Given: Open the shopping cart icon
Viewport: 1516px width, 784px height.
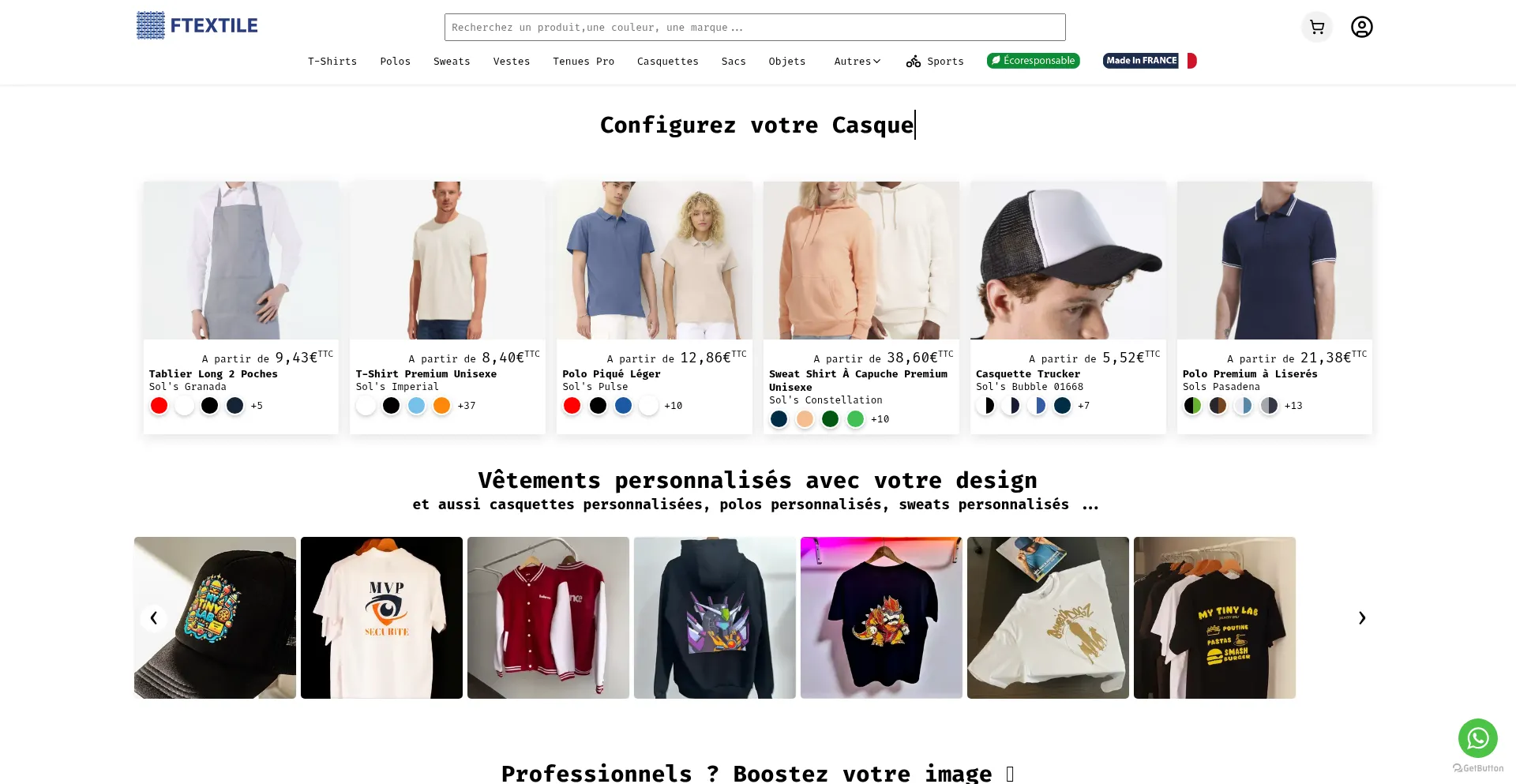Looking at the screenshot, I should pos(1316,27).
